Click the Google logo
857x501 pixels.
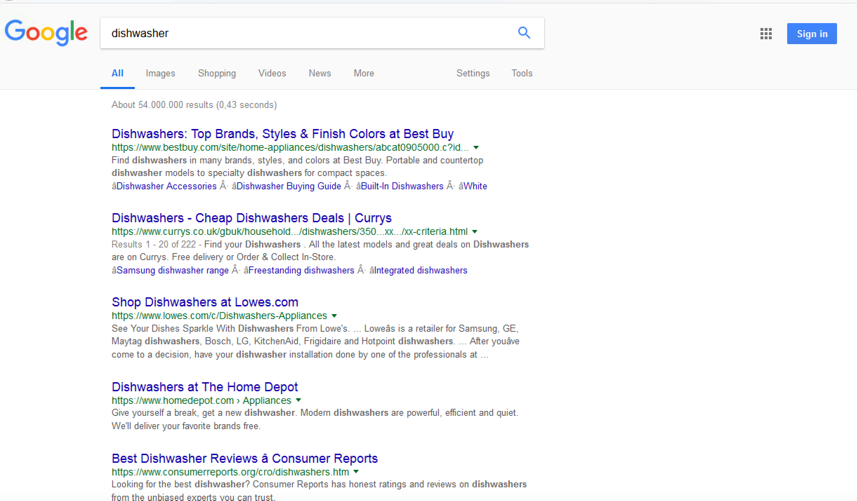(46, 33)
